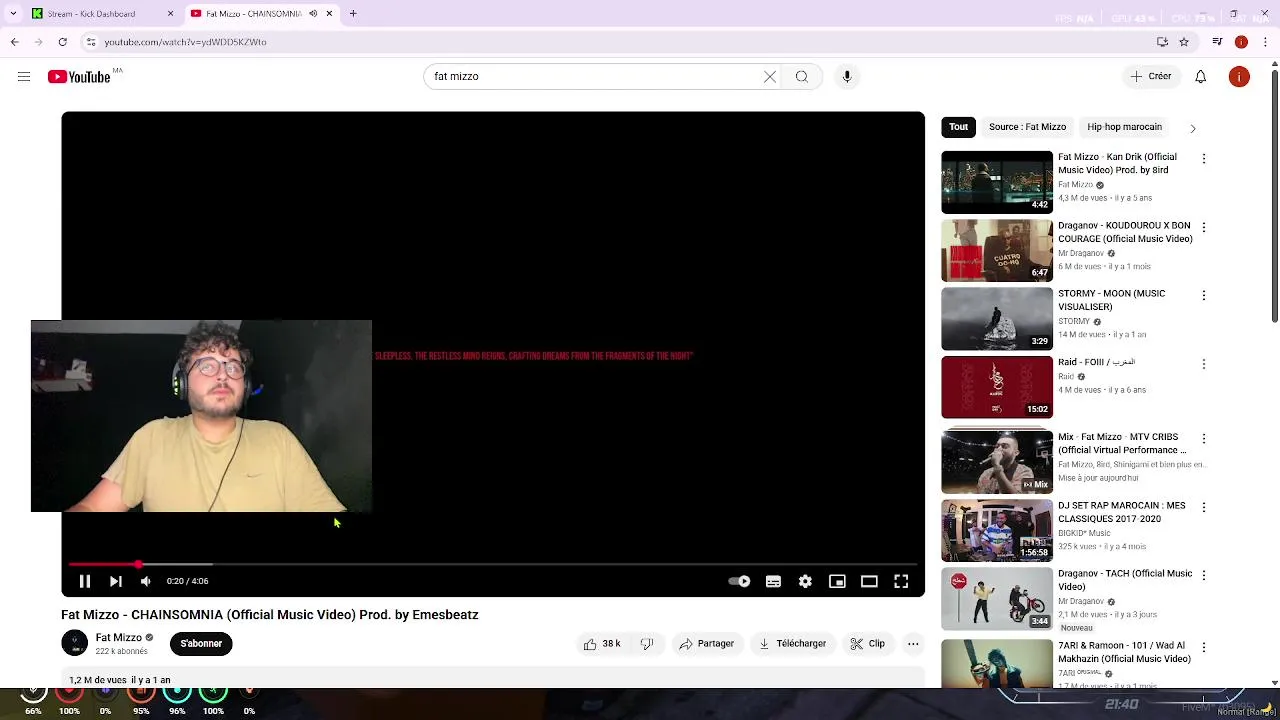
Task: Click the S'abonner button
Action: point(201,644)
